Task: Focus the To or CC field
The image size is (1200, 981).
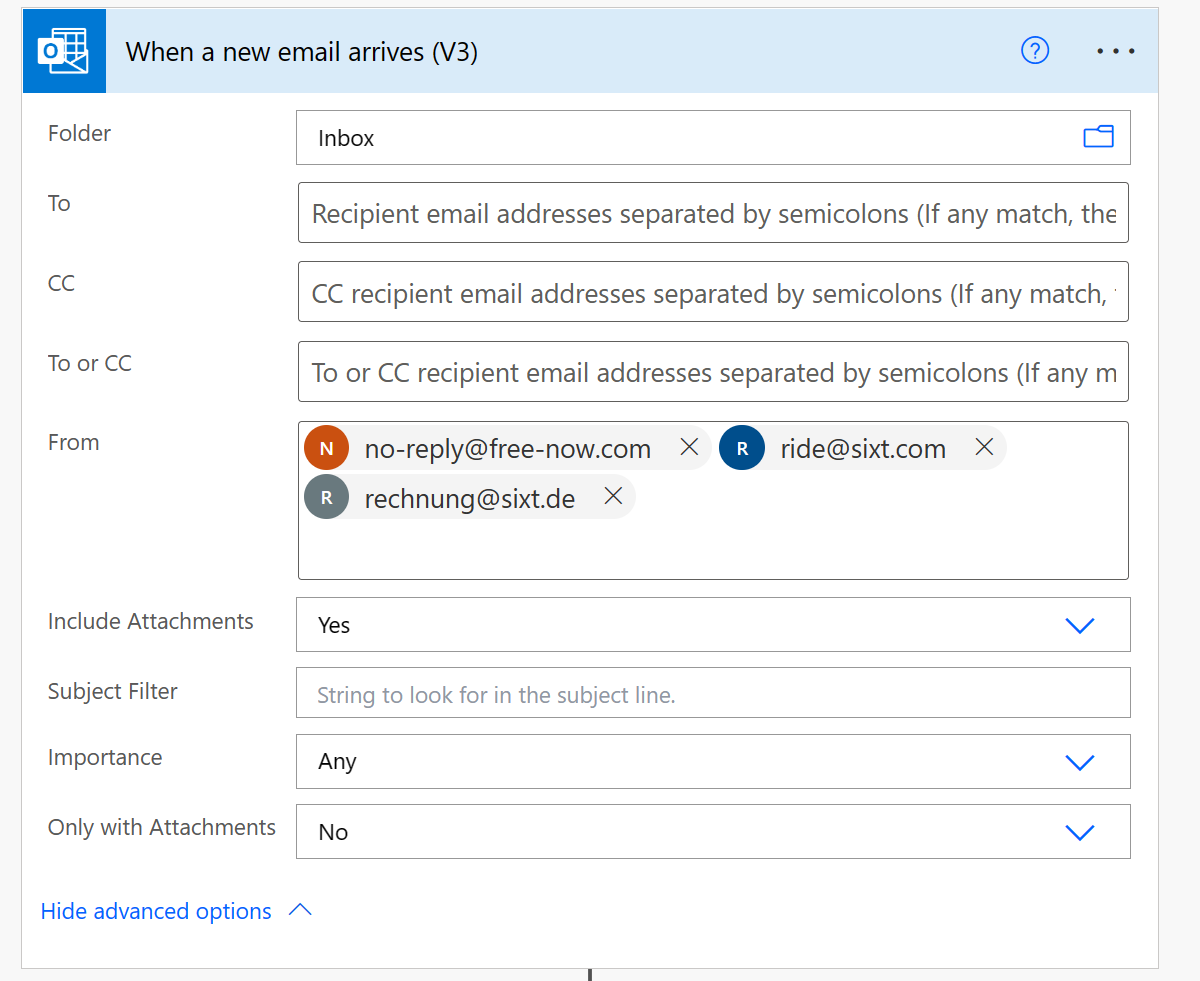Action: pos(713,372)
